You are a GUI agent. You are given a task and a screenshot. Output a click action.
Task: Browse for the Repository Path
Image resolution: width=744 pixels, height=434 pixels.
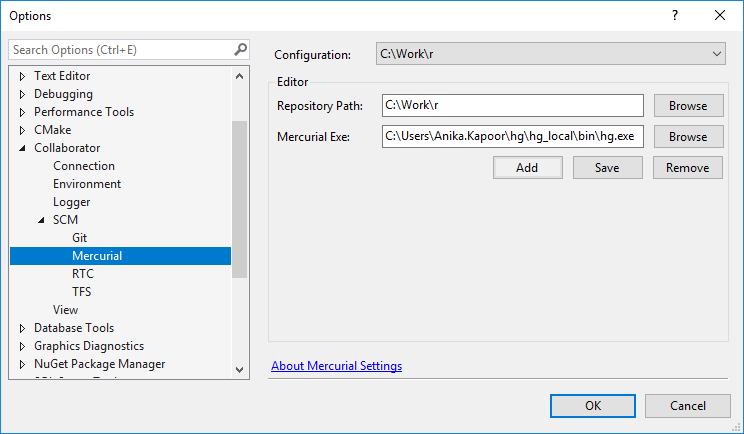pyautogui.click(x=687, y=106)
